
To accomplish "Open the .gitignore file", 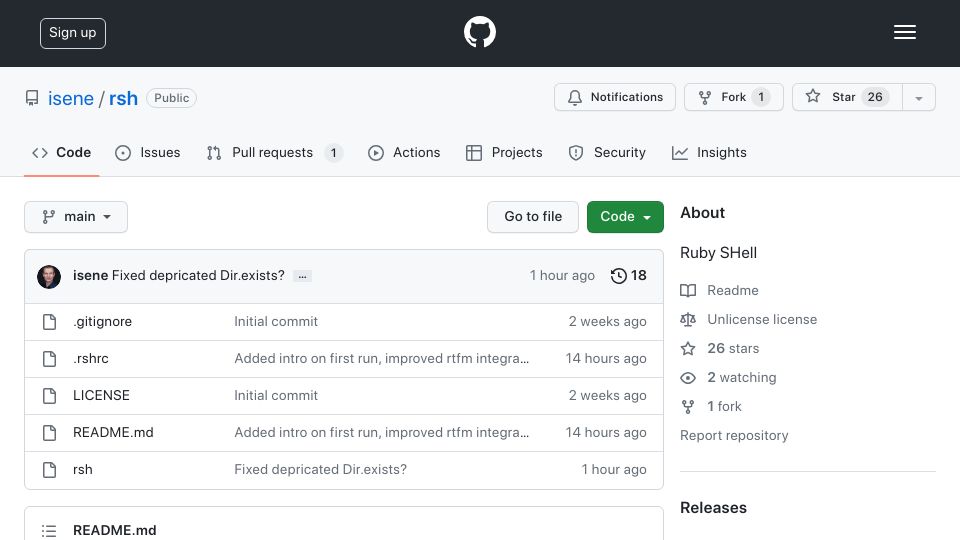I will coord(102,321).
